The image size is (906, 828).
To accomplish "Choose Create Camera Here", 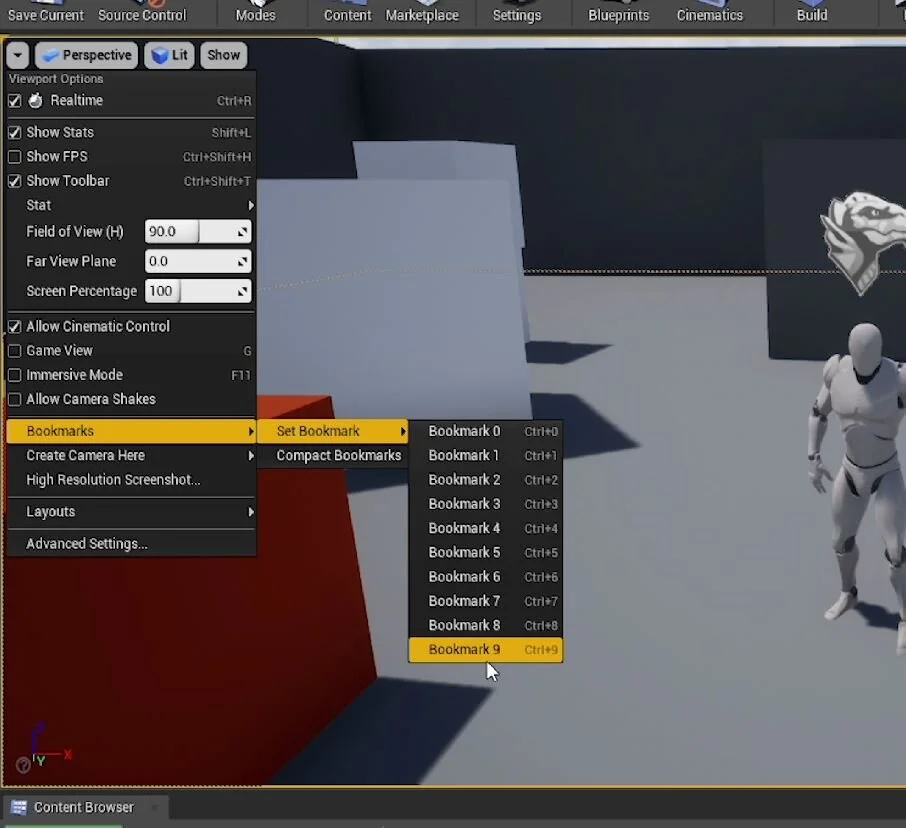I will tap(84, 455).
